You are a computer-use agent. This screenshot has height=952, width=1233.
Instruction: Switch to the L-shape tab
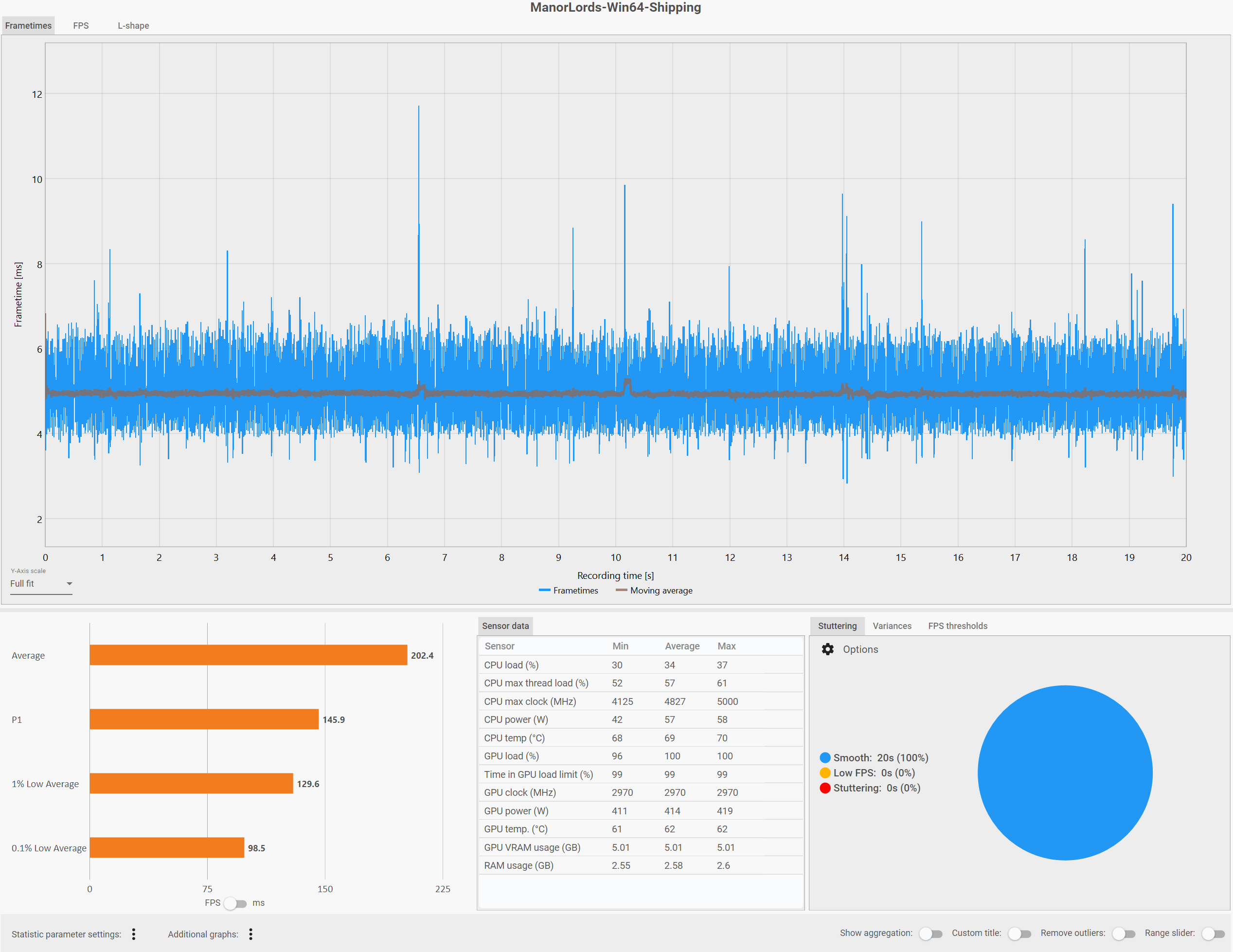click(x=133, y=25)
